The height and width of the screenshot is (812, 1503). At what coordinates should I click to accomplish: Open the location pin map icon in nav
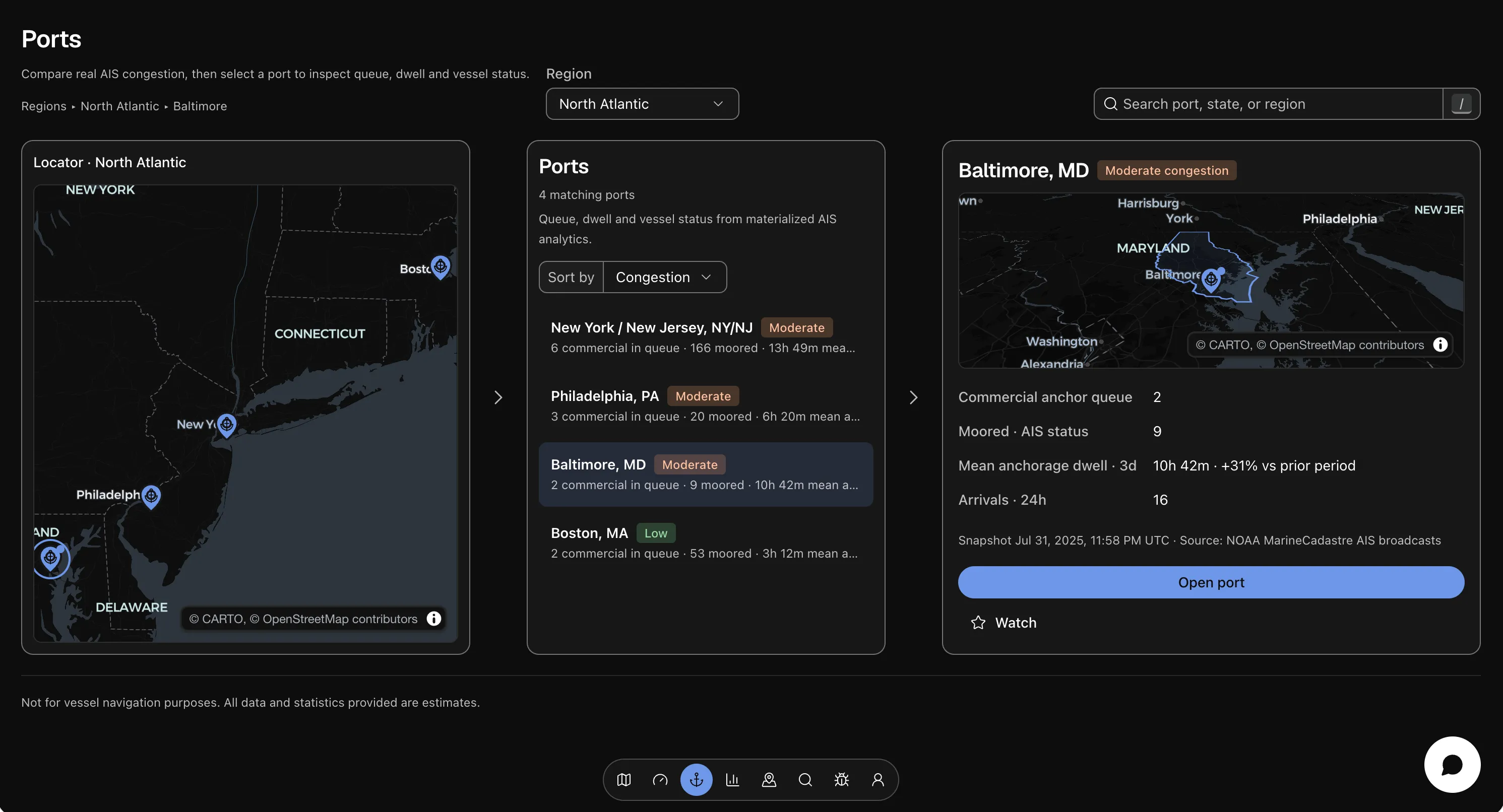769,779
